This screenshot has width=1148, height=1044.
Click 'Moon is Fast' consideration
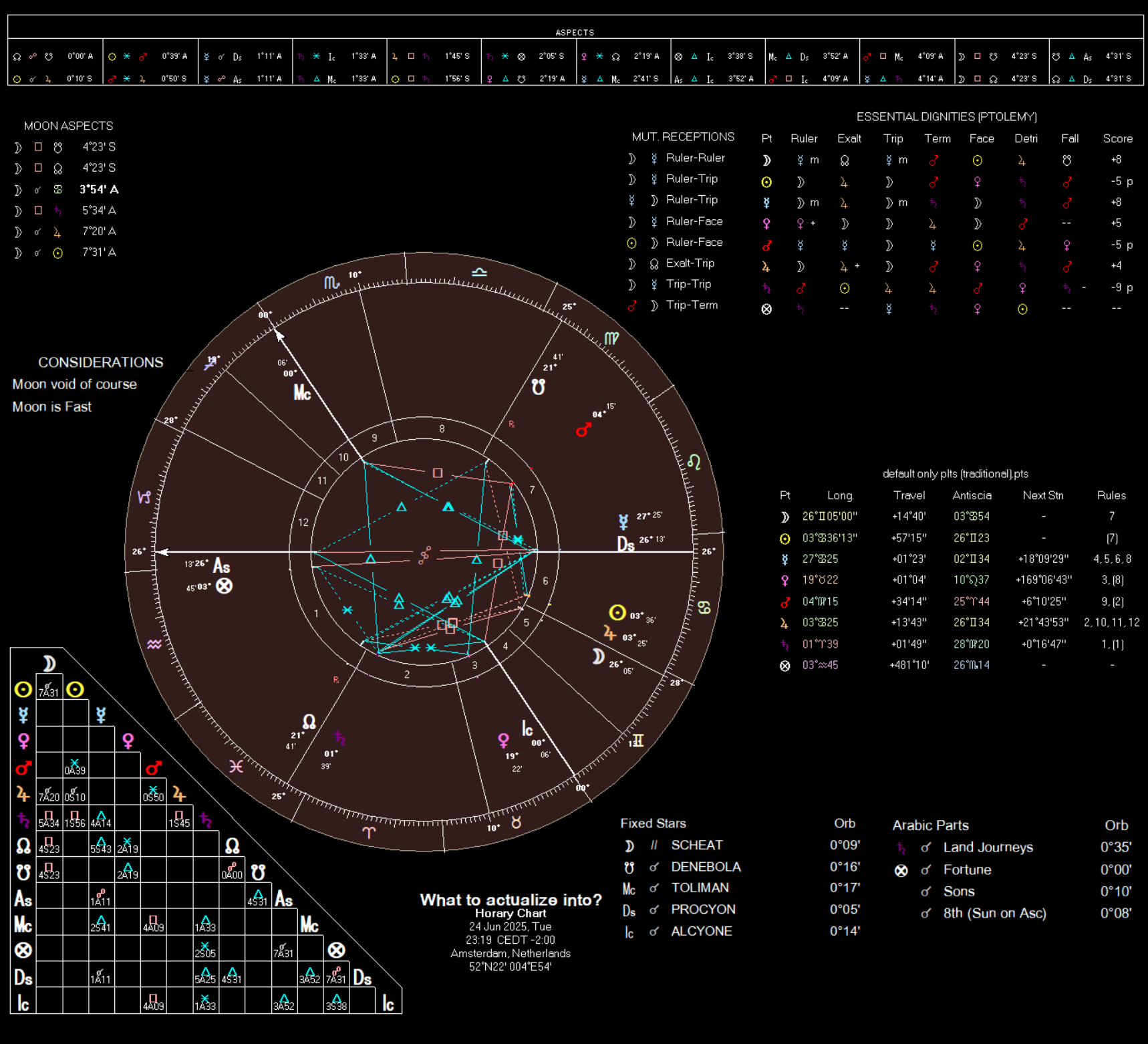pyautogui.click(x=51, y=406)
